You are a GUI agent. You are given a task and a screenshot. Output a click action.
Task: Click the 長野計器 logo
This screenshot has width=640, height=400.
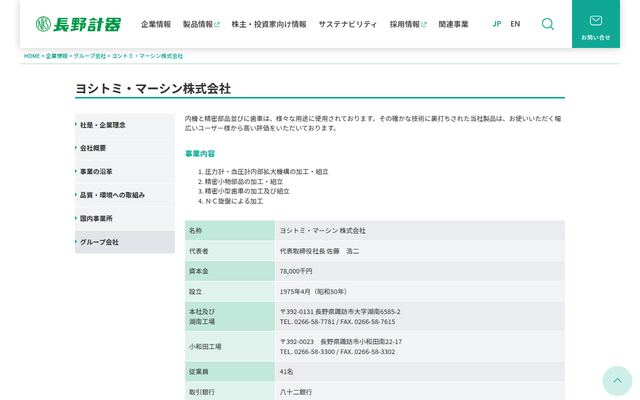(x=78, y=24)
